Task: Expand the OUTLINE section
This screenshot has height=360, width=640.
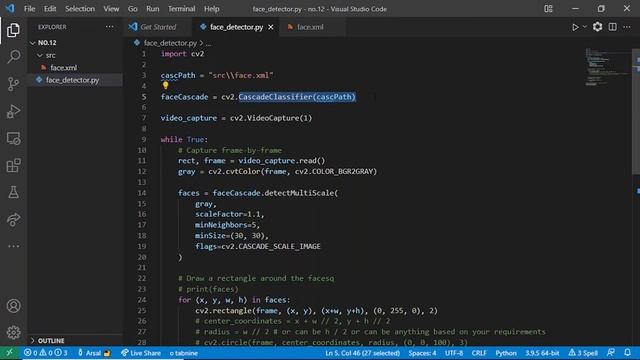Action: point(75,340)
